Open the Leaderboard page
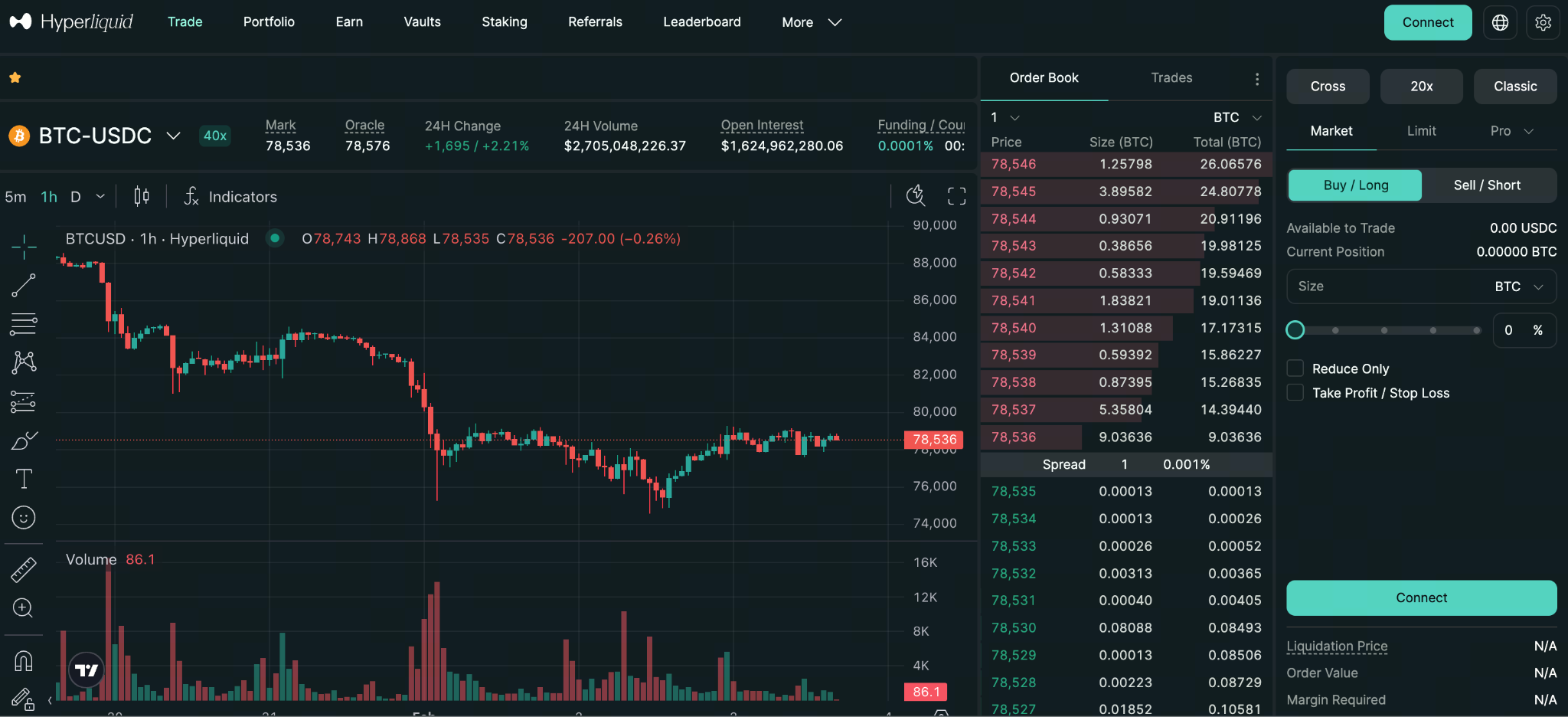 coord(702,21)
